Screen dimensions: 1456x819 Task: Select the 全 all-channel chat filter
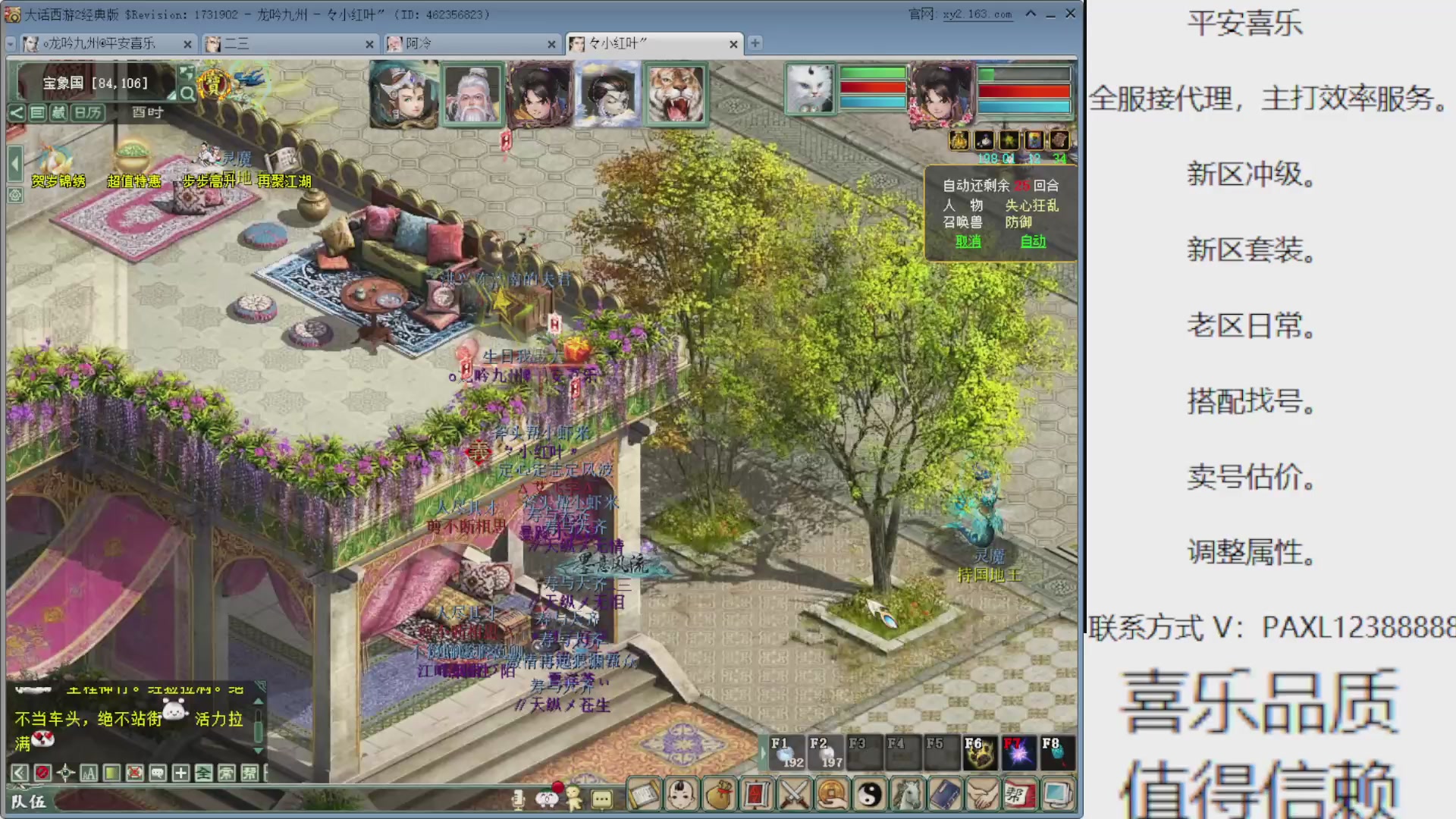point(203,773)
